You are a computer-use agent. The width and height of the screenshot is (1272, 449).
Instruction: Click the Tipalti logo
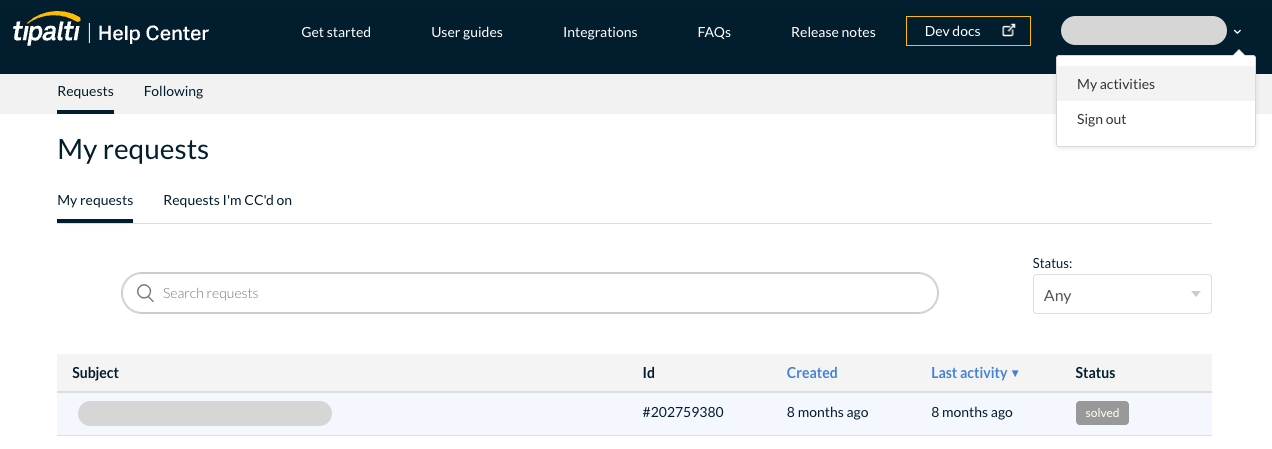48,32
